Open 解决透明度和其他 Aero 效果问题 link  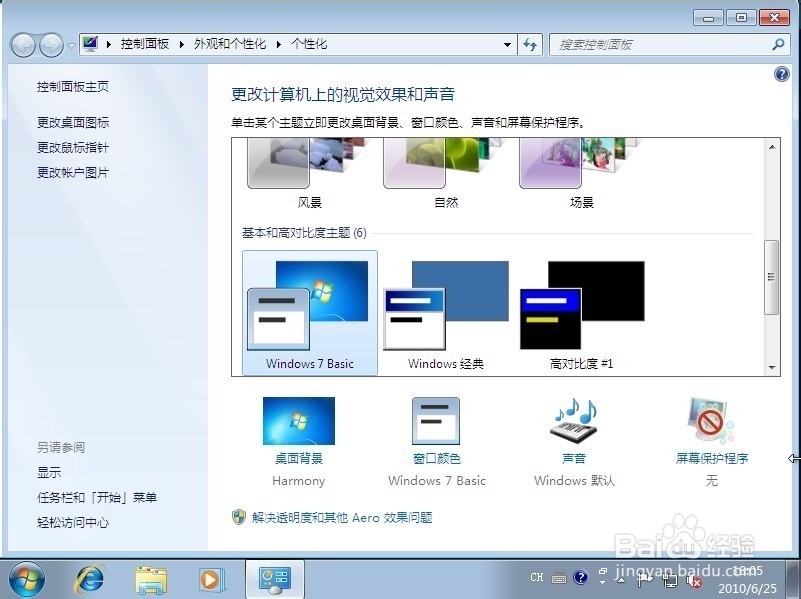[342, 518]
